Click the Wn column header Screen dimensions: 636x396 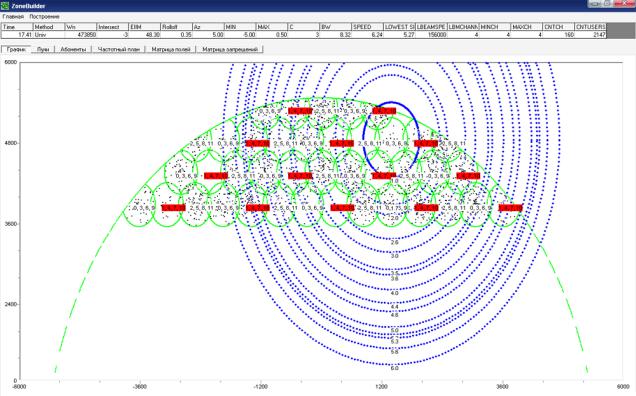coord(81,27)
